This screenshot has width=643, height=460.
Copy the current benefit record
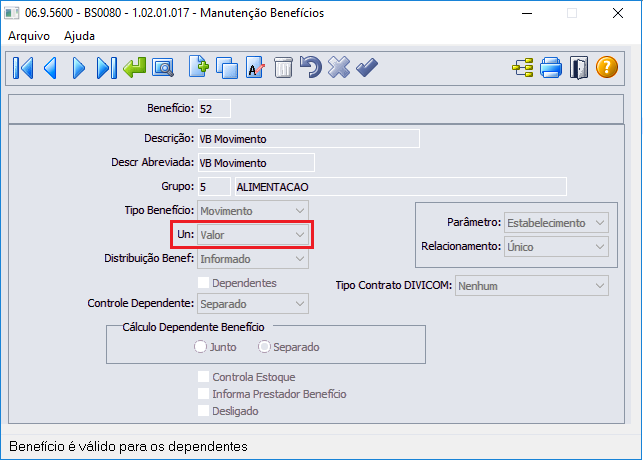tap(227, 68)
